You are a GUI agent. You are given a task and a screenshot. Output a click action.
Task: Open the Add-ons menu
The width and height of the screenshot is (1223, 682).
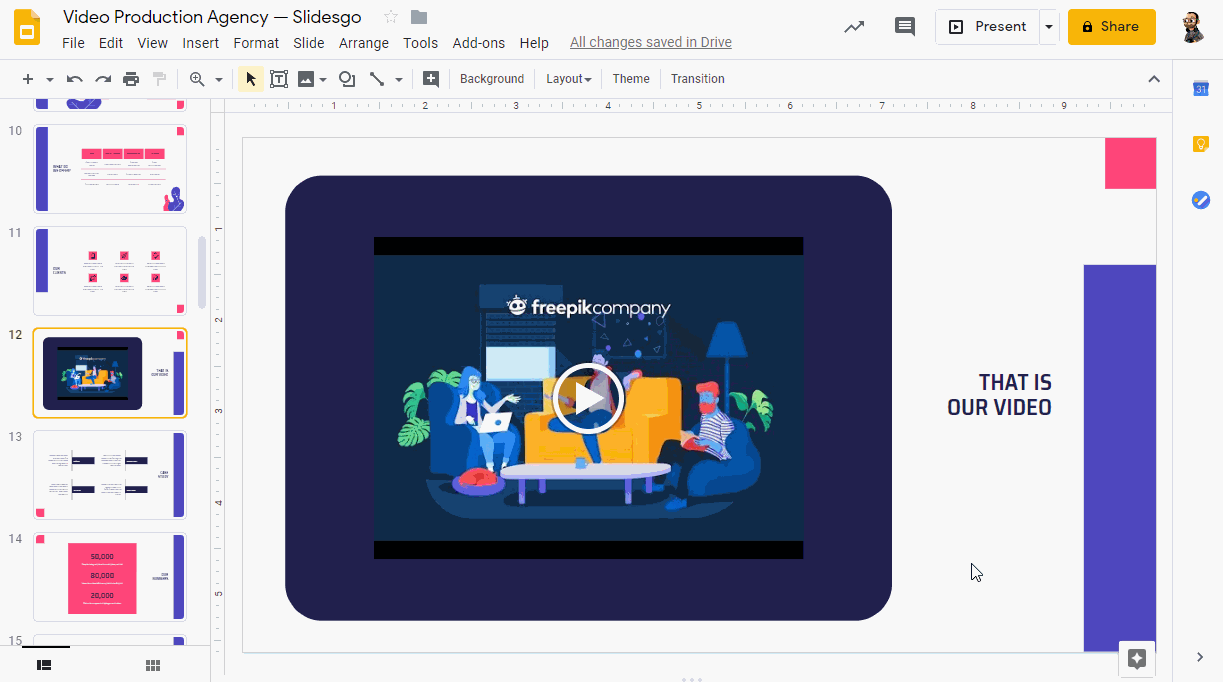pos(479,43)
